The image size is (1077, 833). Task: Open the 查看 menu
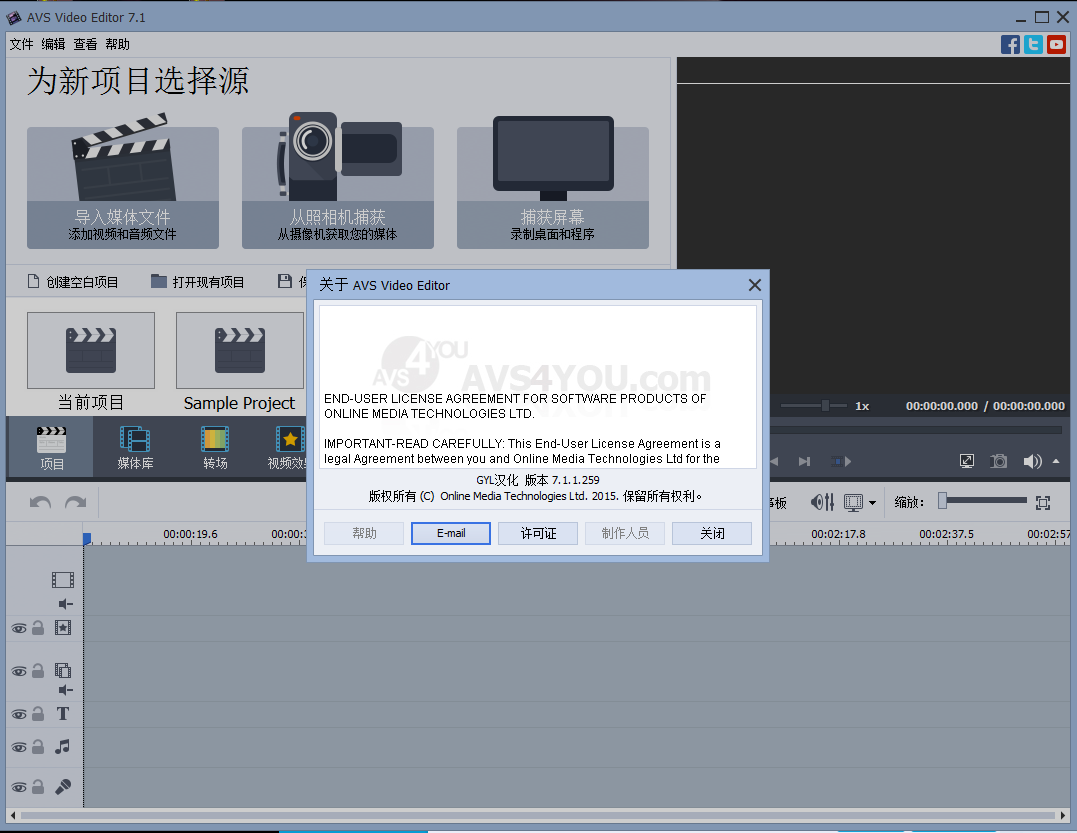tap(85, 45)
